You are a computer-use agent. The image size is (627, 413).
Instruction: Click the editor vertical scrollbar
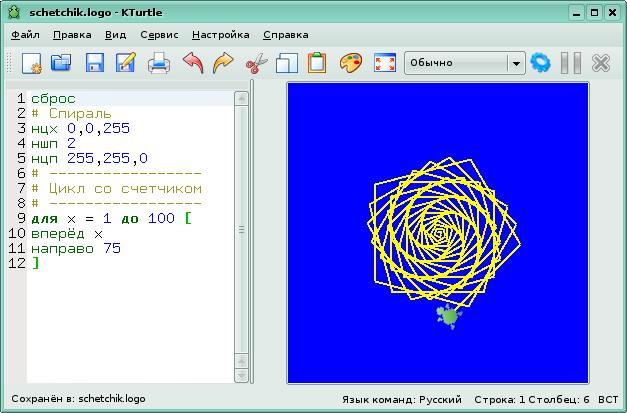click(x=241, y=230)
